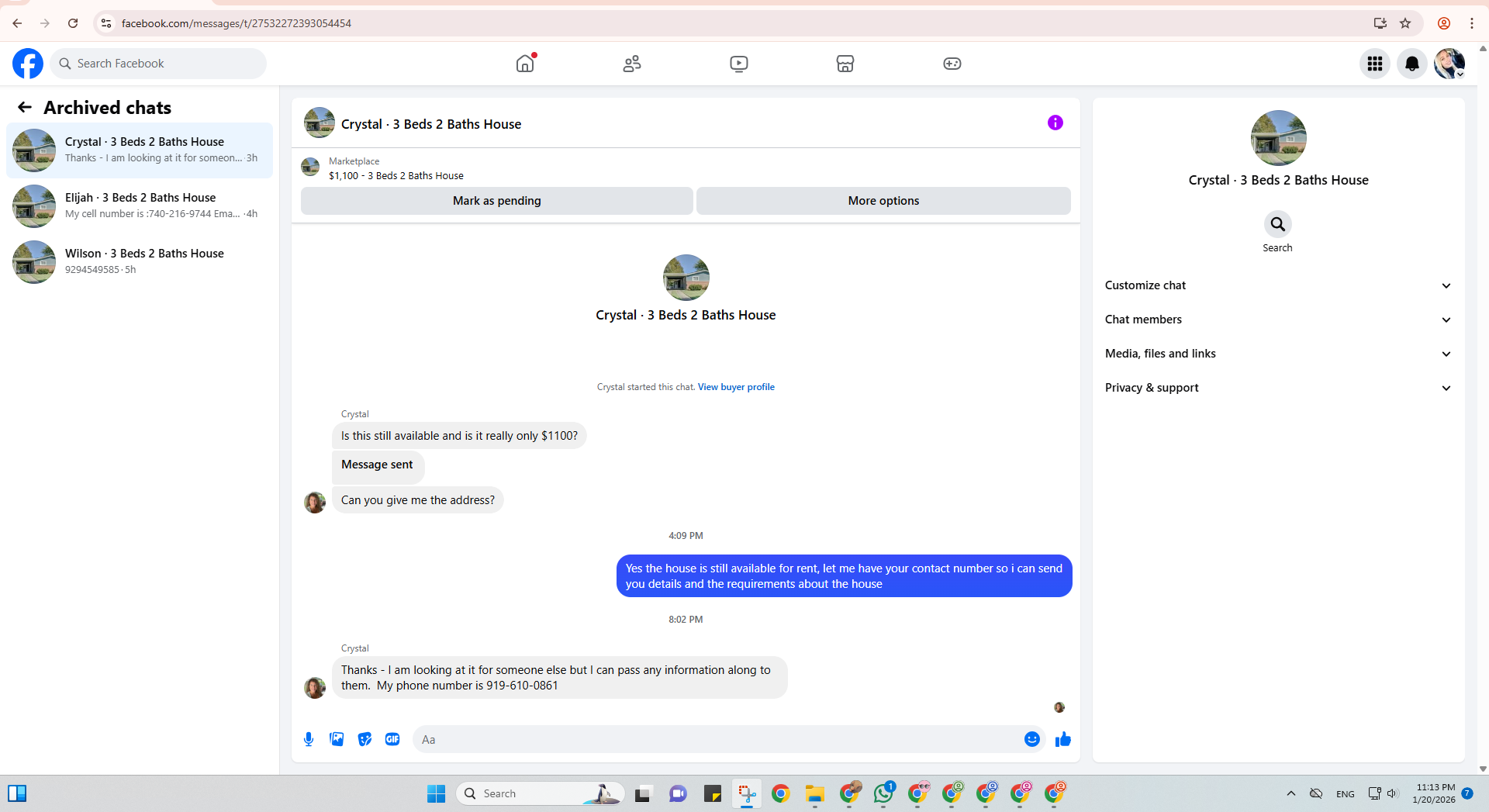Select the blue 'Yes the house is still available' message

(x=844, y=576)
